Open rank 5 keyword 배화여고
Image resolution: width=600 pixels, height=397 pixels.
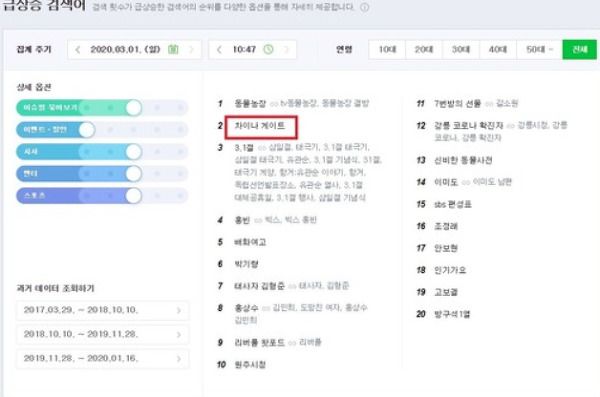coord(250,242)
